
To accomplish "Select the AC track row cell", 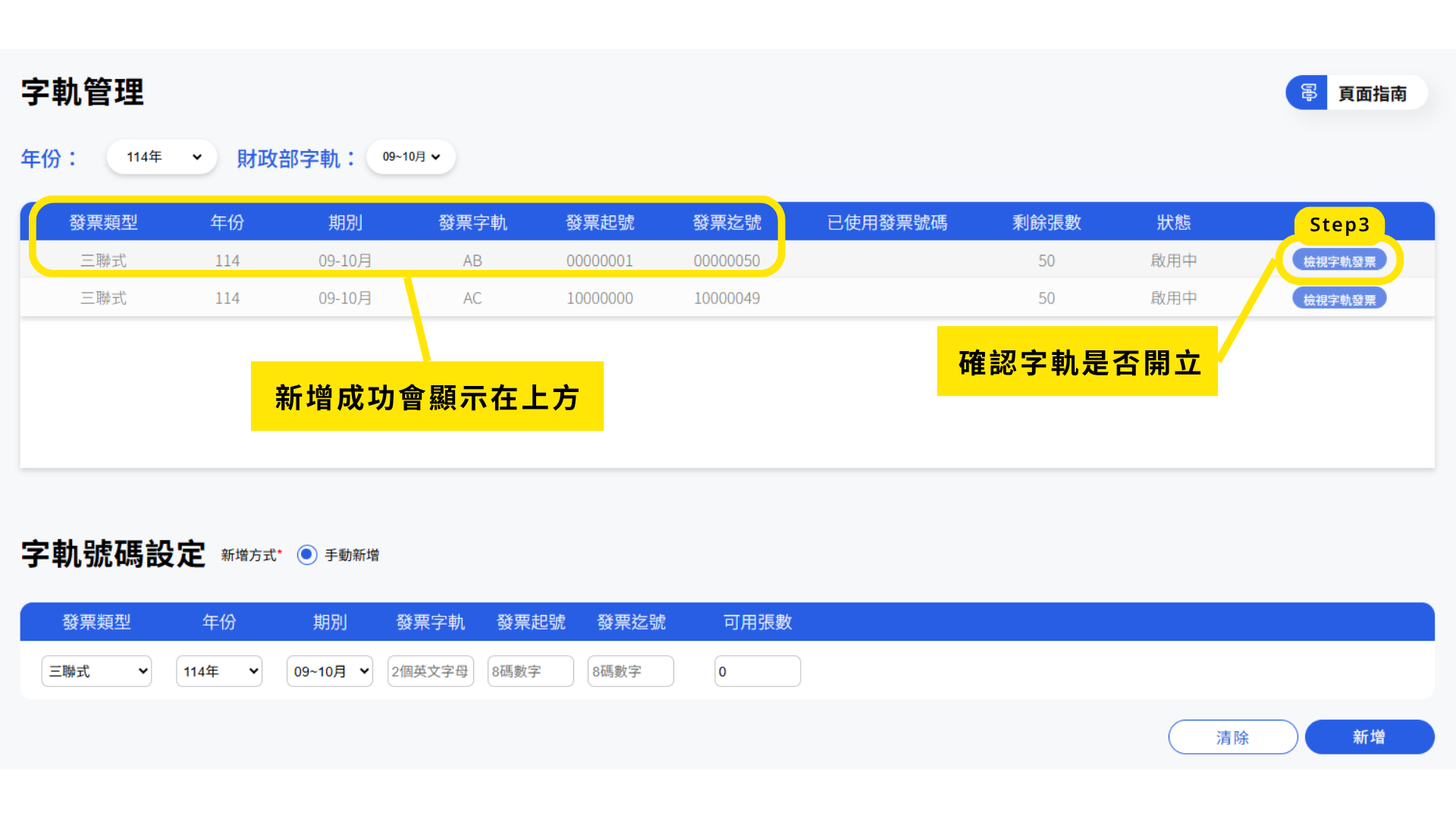I will (472, 298).
